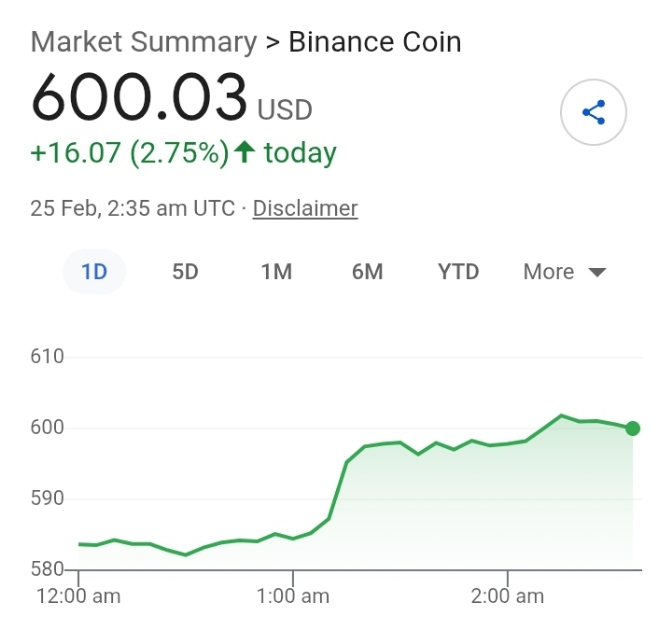Click the share icon button
The width and height of the screenshot is (672, 624).
click(x=593, y=112)
